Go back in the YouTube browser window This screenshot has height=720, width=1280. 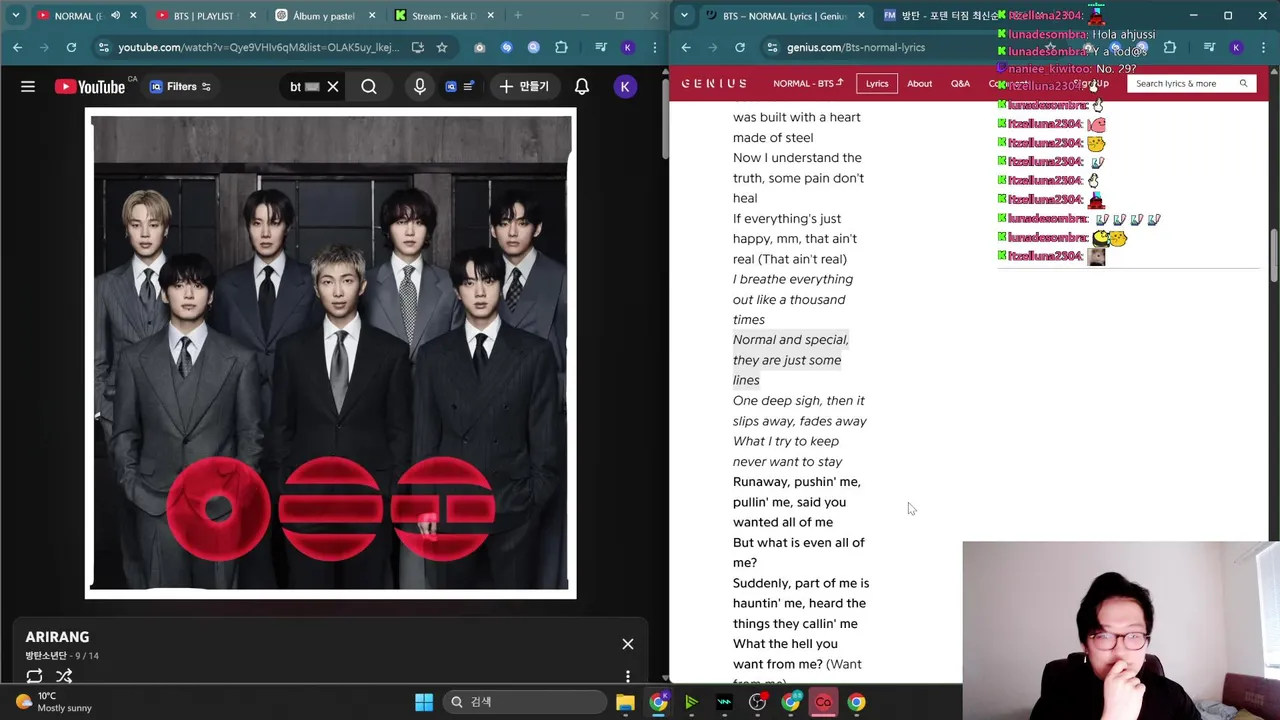tap(17, 47)
